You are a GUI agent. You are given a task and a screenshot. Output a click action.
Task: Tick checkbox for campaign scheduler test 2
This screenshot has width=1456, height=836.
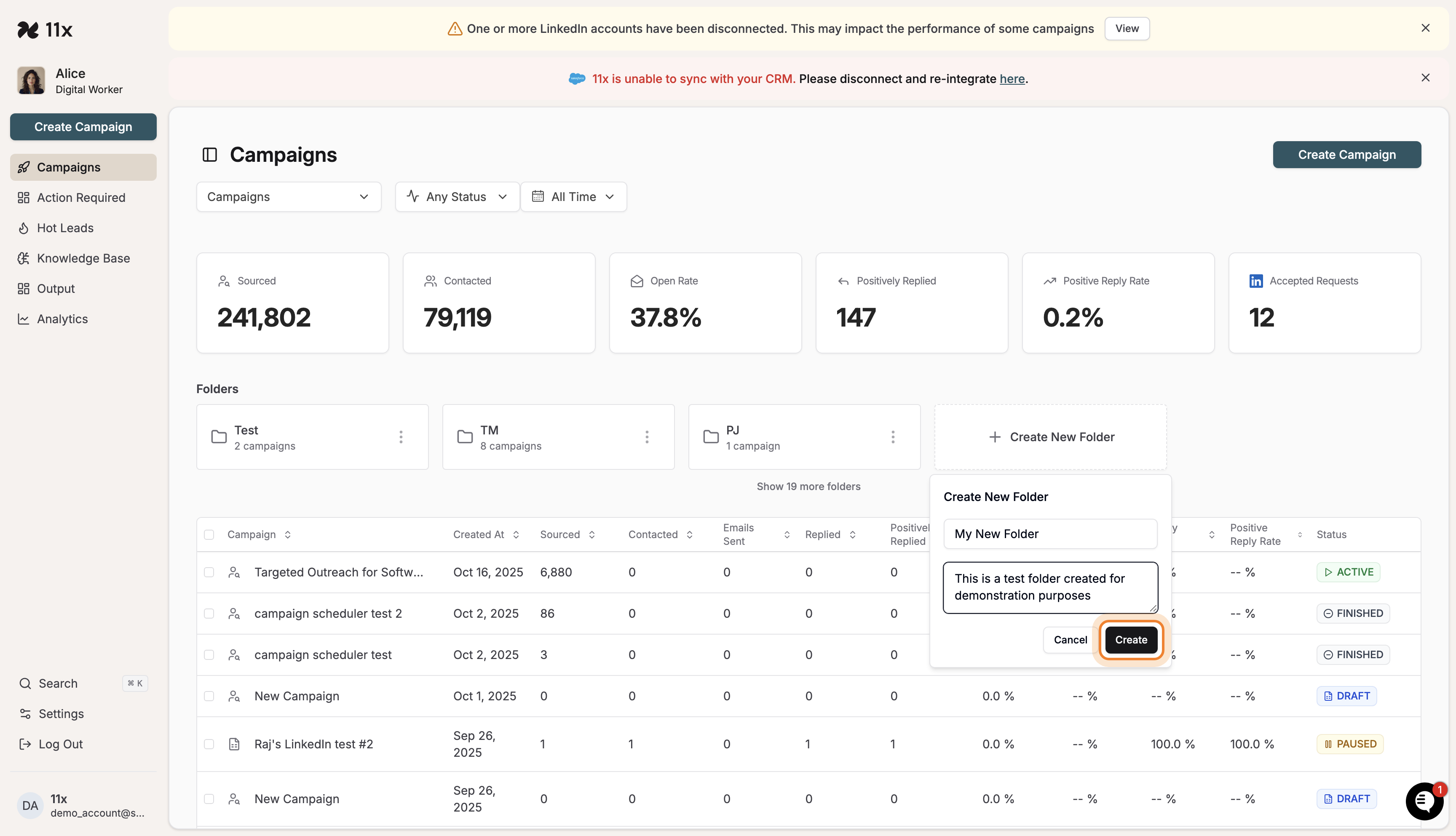click(209, 613)
